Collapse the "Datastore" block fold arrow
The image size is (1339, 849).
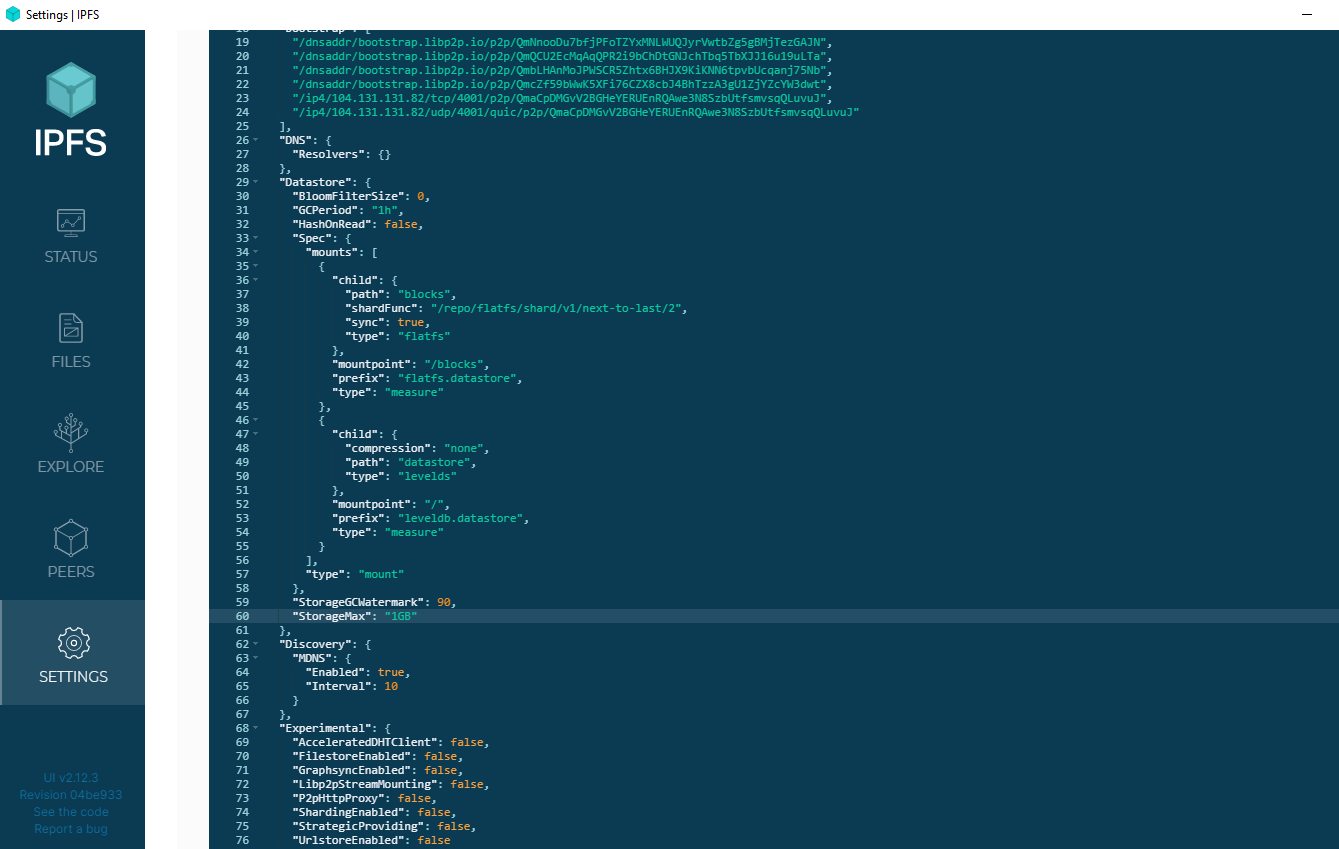click(255, 183)
